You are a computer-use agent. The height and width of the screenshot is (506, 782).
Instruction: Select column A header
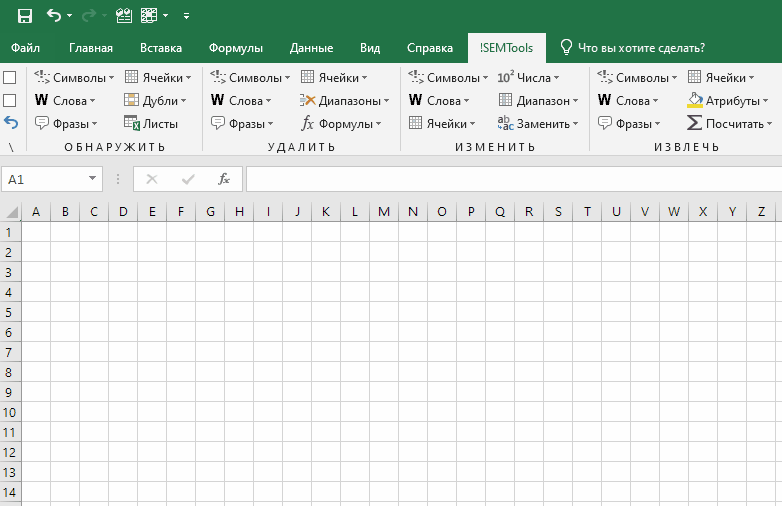[36, 212]
